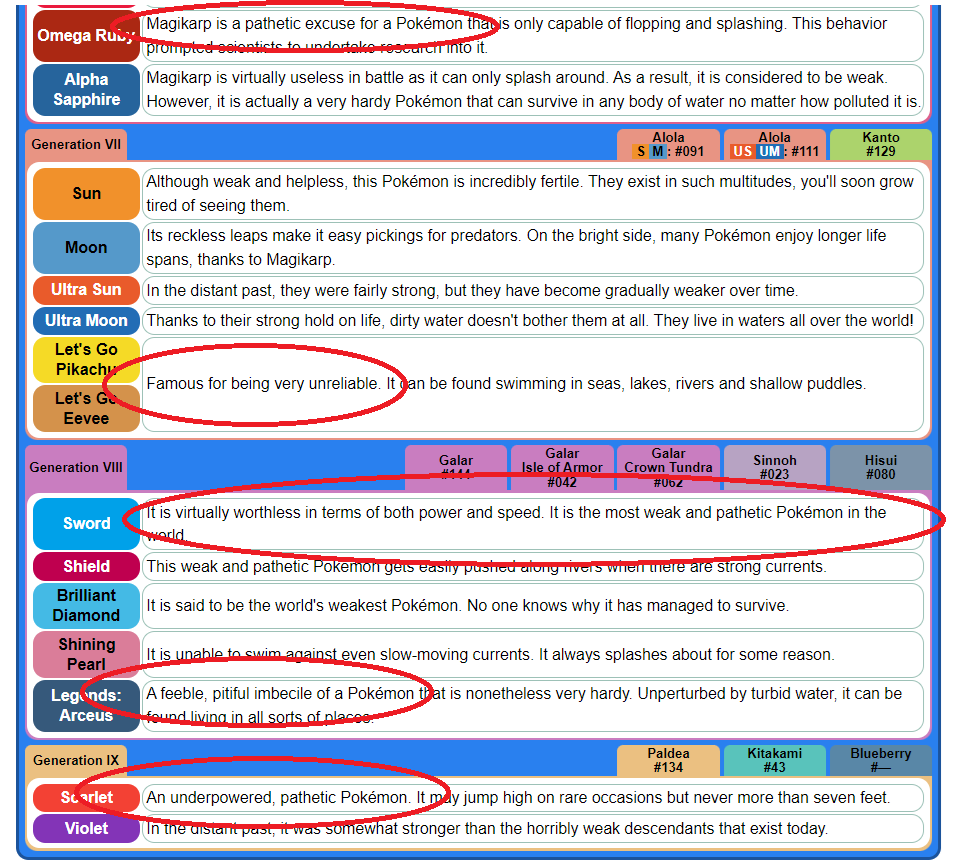Viewport: 967px width, 865px height.
Task: Open the Violet game label
Action: 86,829
